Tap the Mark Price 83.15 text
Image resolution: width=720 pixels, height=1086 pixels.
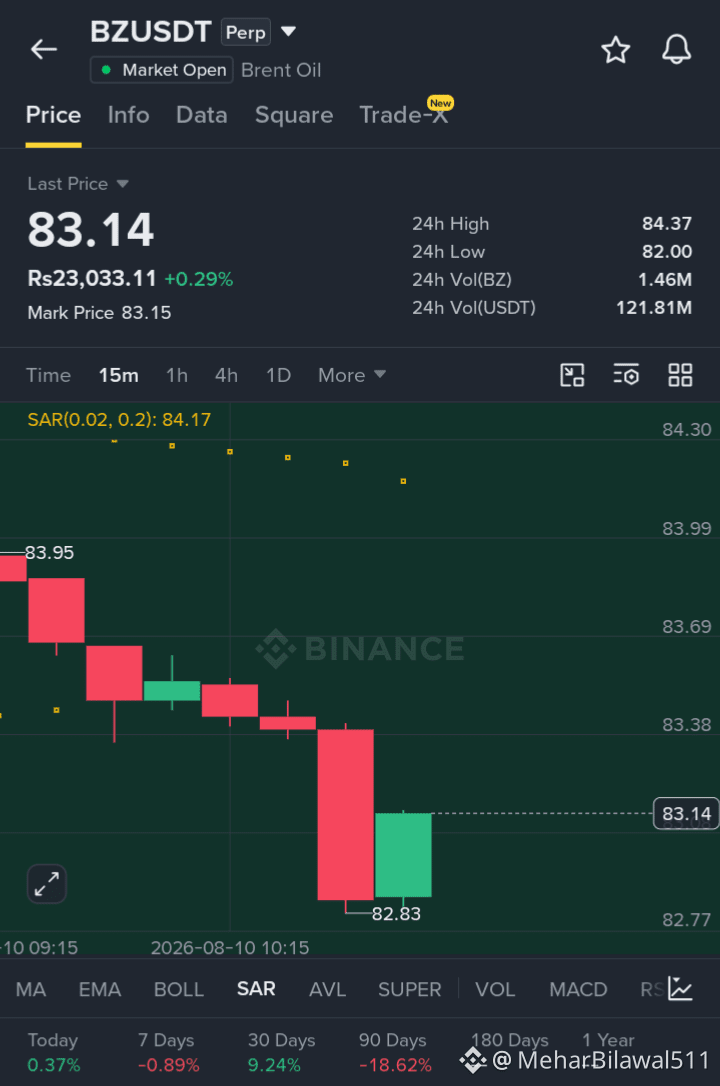(99, 312)
